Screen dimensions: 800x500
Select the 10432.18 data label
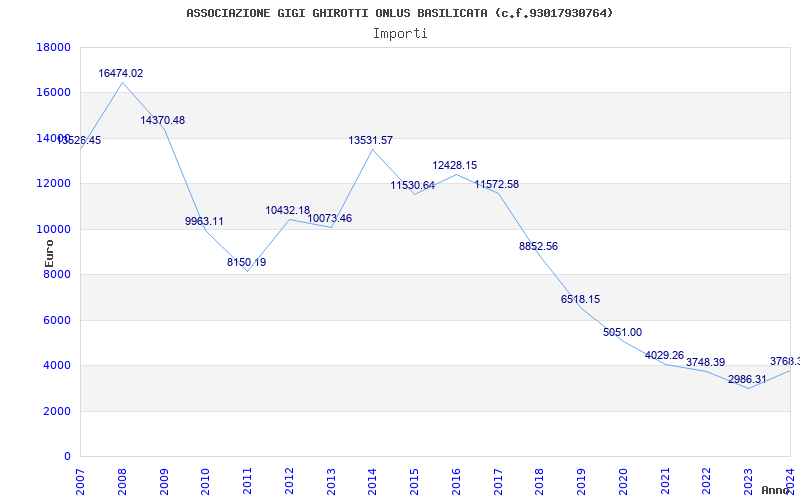coord(288,210)
